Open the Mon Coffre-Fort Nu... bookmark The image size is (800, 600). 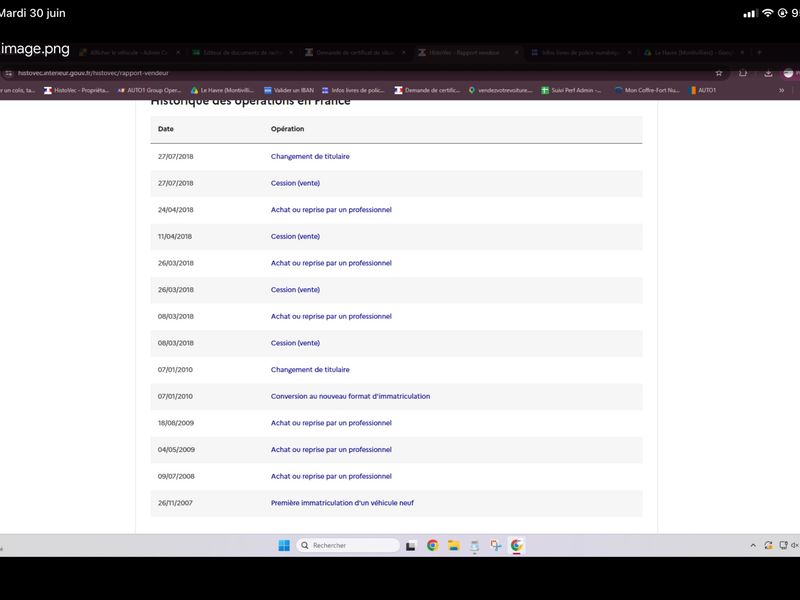click(647, 90)
